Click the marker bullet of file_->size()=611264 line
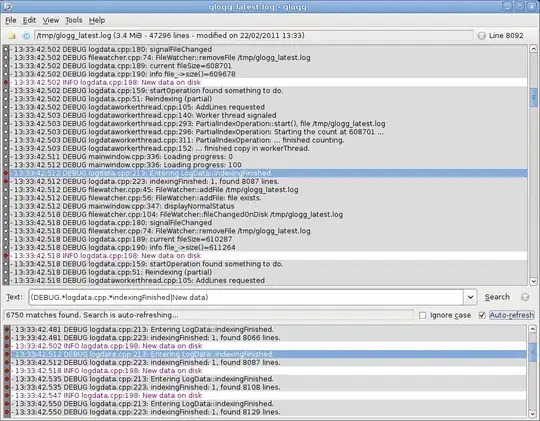 pyautogui.click(x=6, y=248)
